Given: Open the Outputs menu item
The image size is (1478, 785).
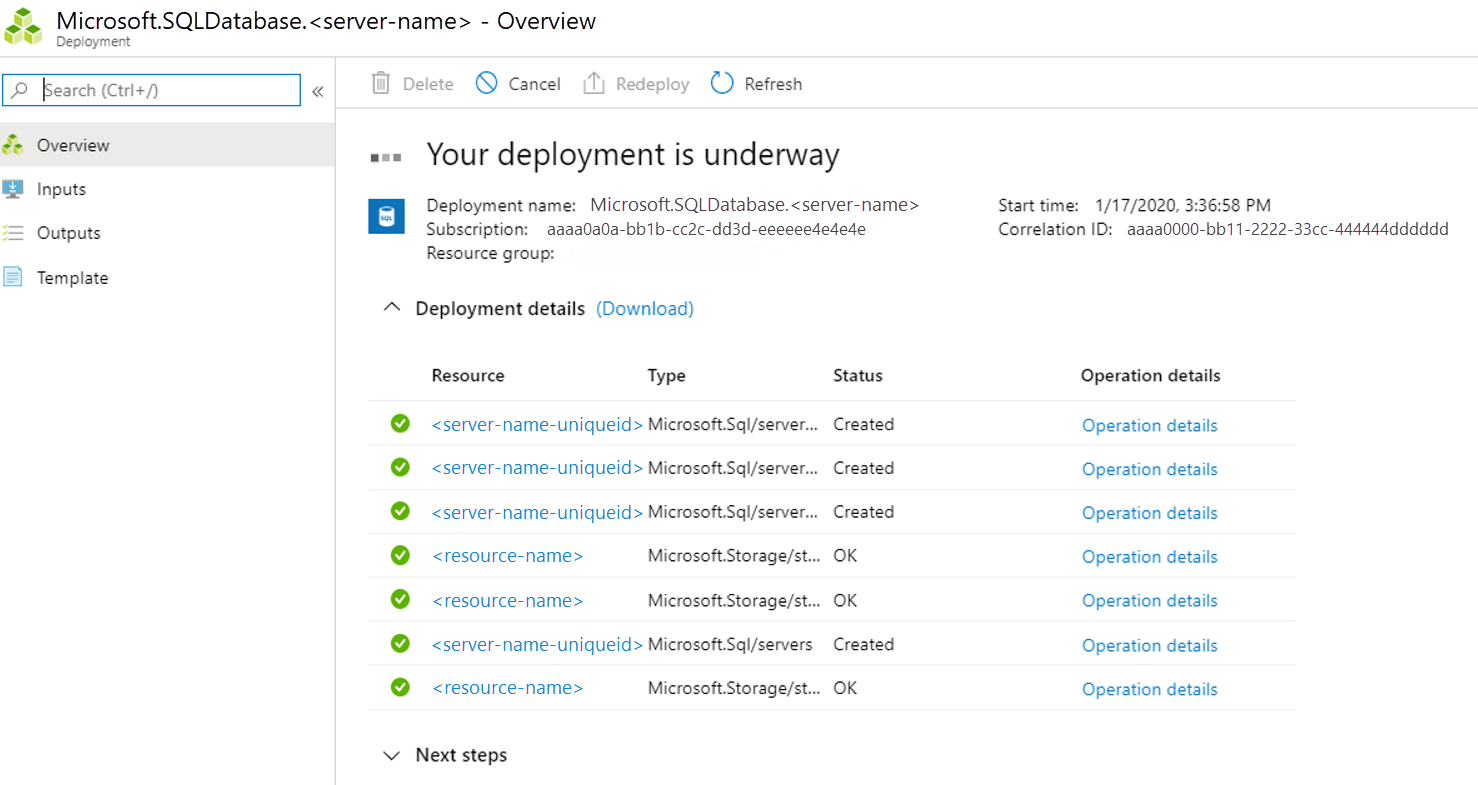Looking at the screenshot, I should (x=167, y=233).
